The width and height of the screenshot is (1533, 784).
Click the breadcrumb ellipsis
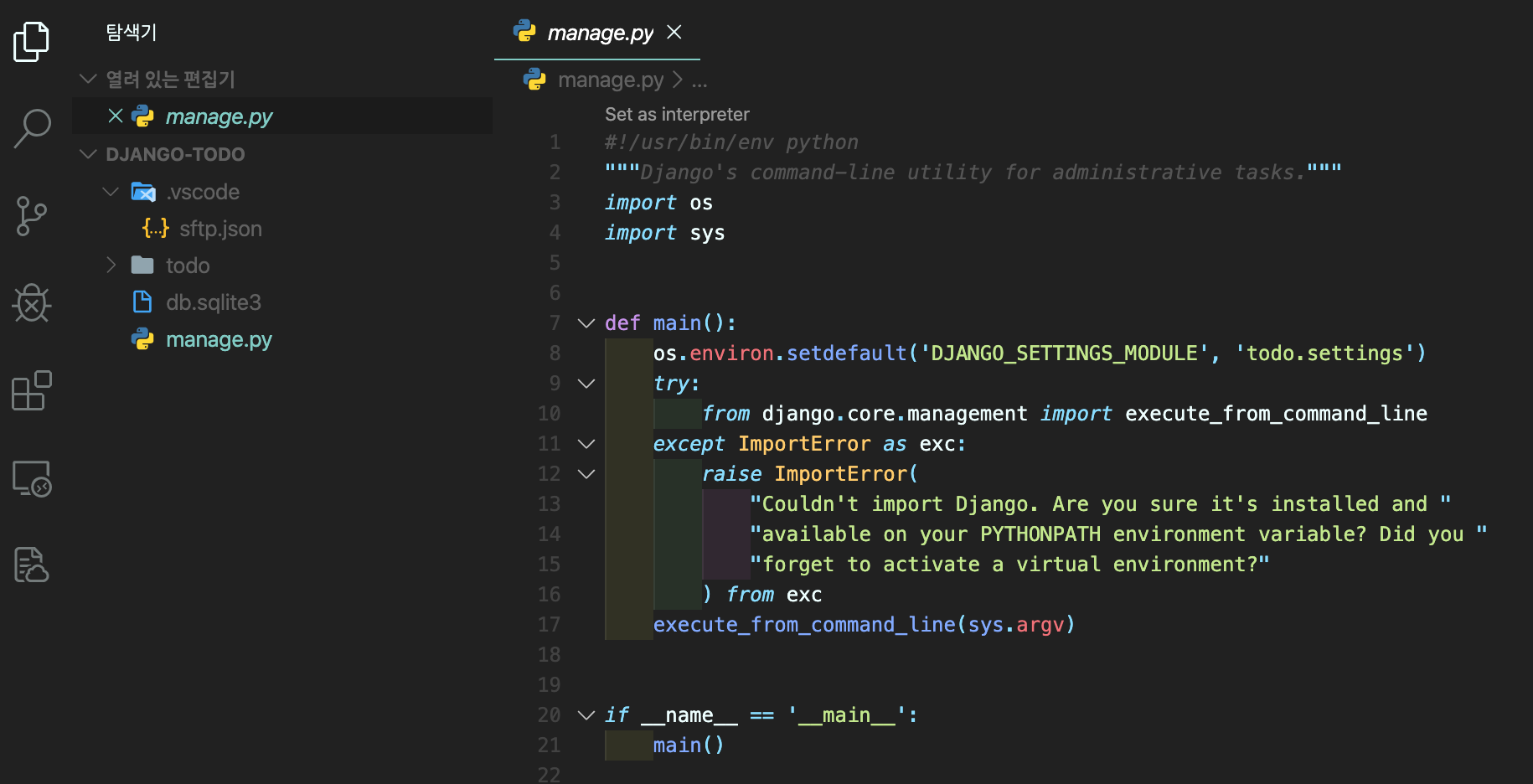[x=699, y=81]
